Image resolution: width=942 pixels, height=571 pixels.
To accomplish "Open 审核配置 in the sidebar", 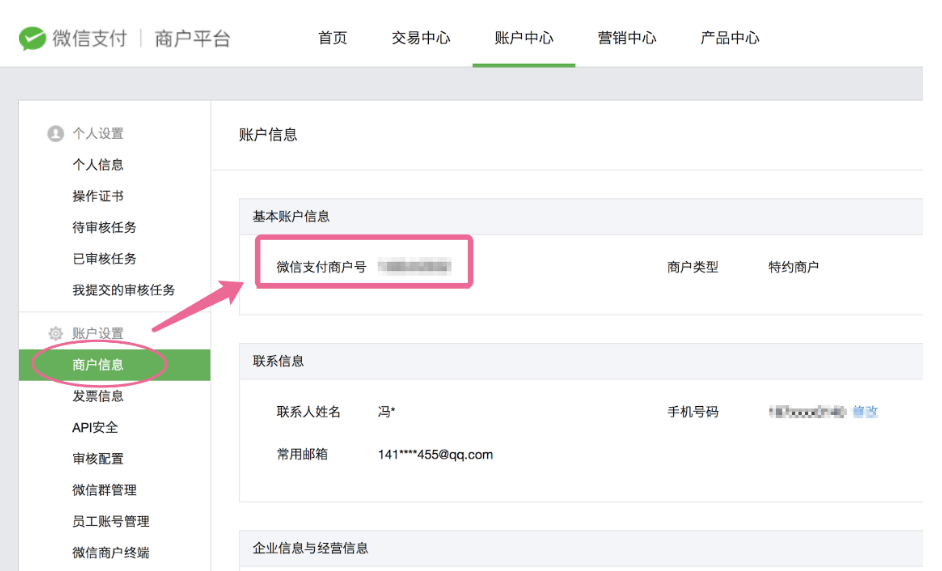I will 98,459.
